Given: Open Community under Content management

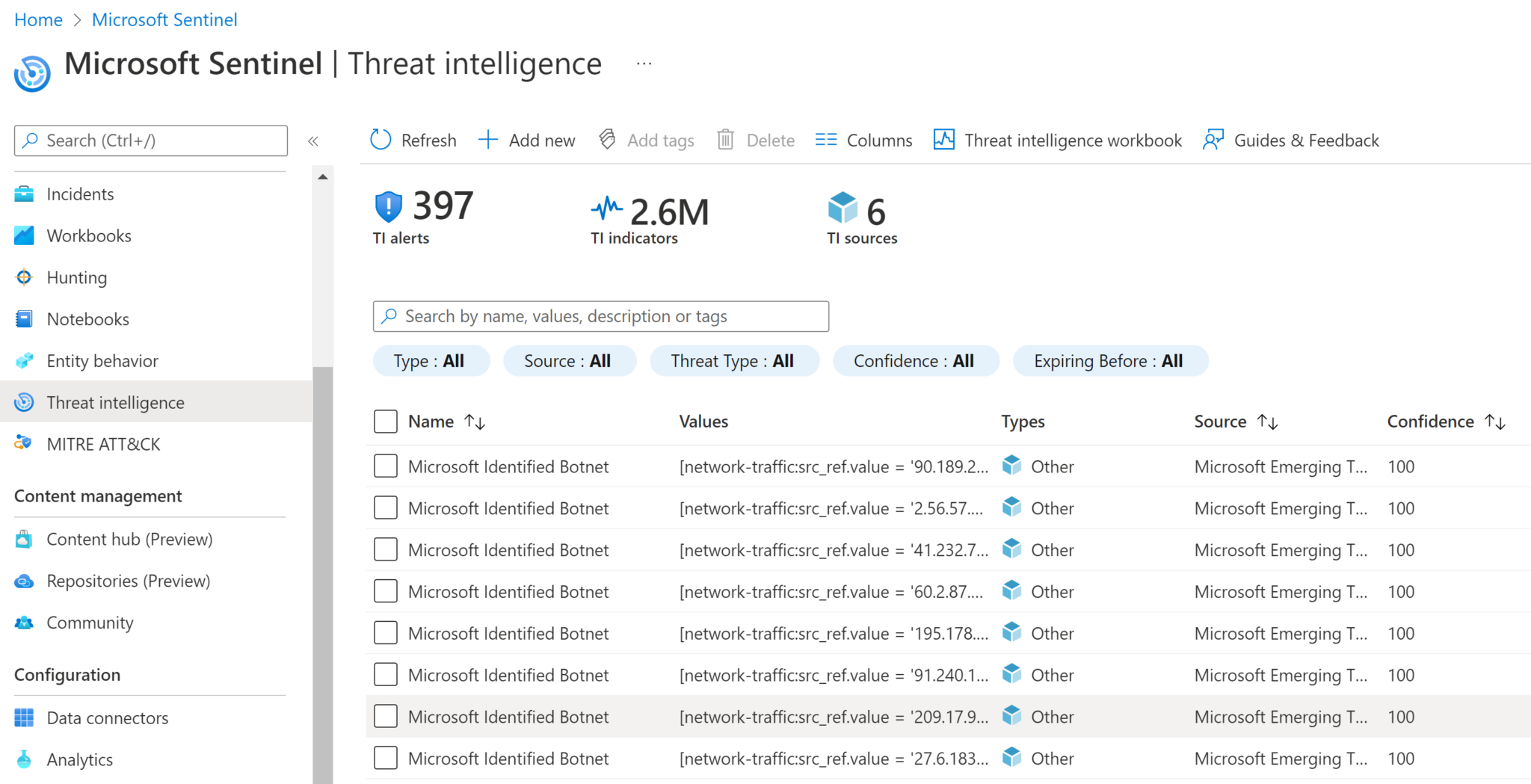Looking at the screenshot, I should 90,623.
